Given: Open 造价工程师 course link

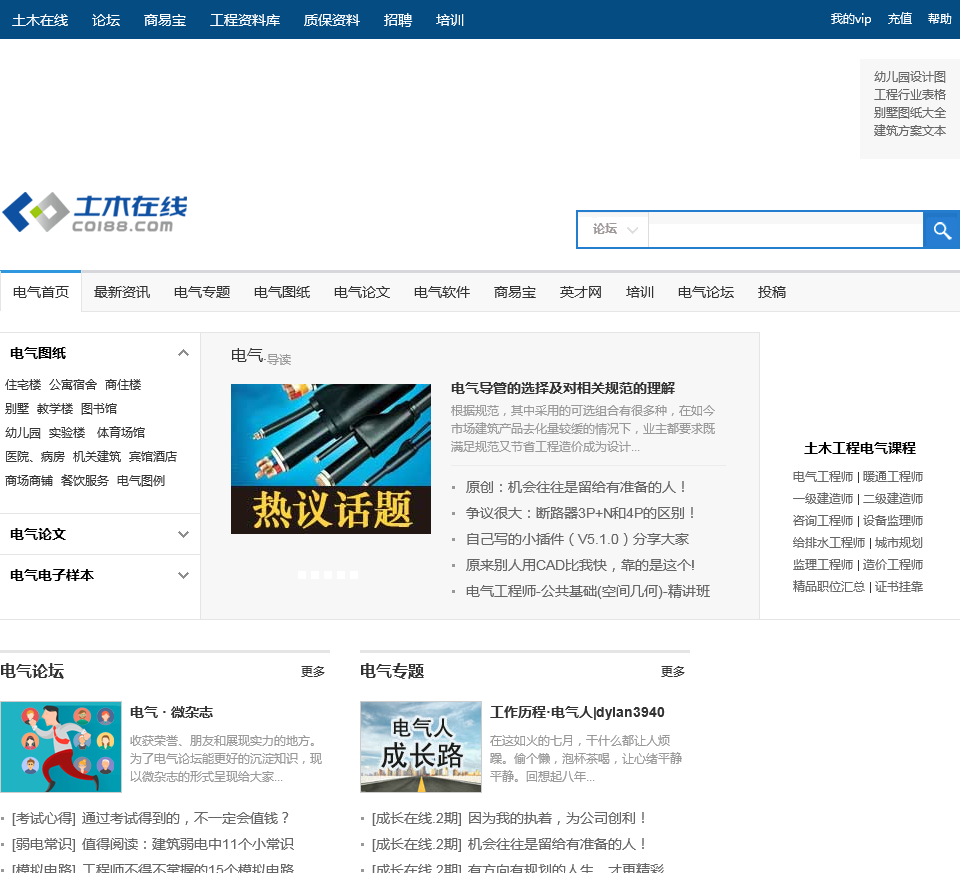Looking at the screenshot, I should point(893,564).
